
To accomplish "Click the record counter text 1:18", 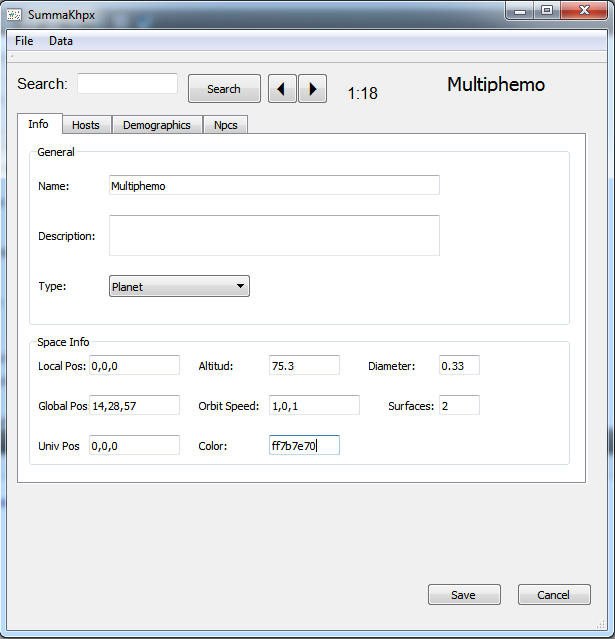I will click(362, 93).
